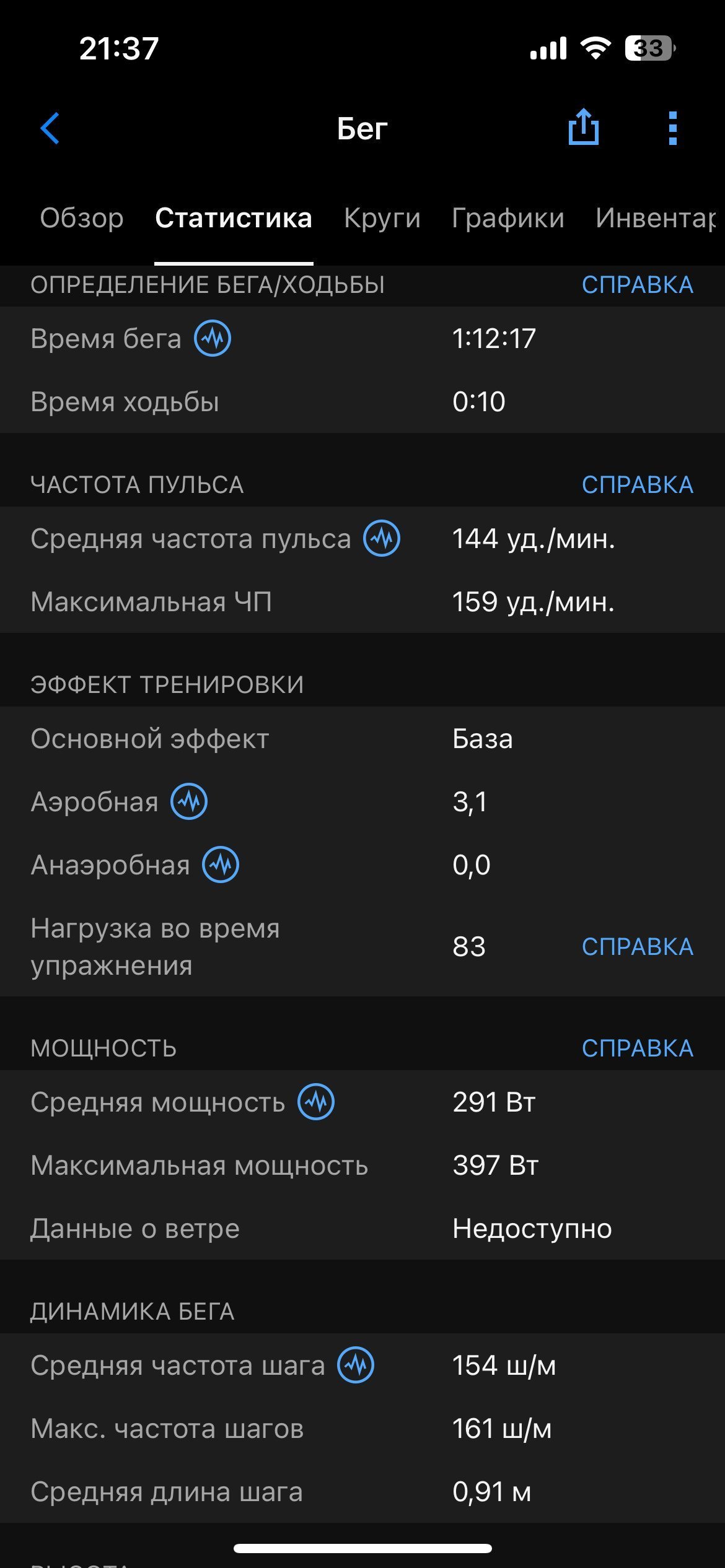
Task: Tap the chart icon beside Время бега
Action: 213,339
